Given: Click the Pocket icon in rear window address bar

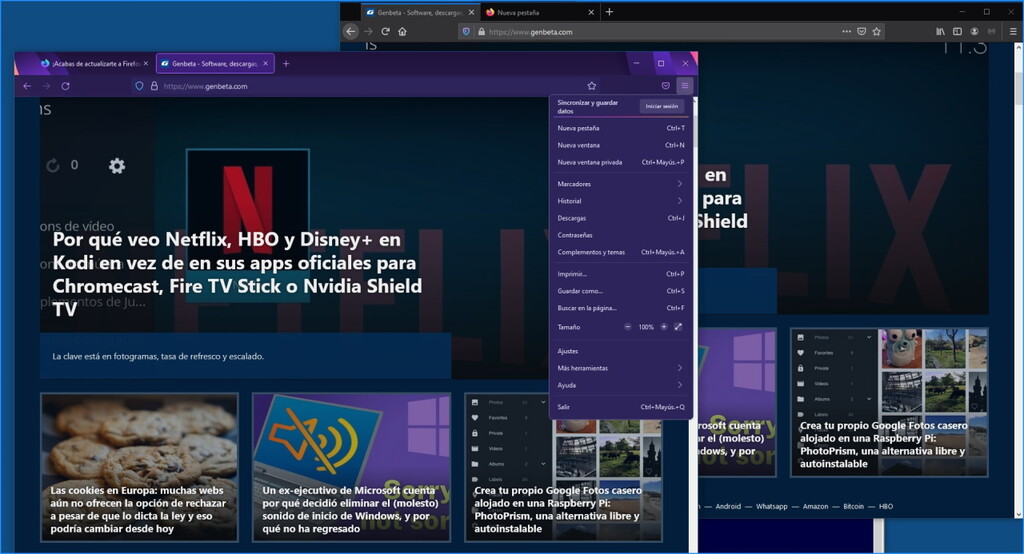Looking at the screenshot, I should [x=861, y=31].
